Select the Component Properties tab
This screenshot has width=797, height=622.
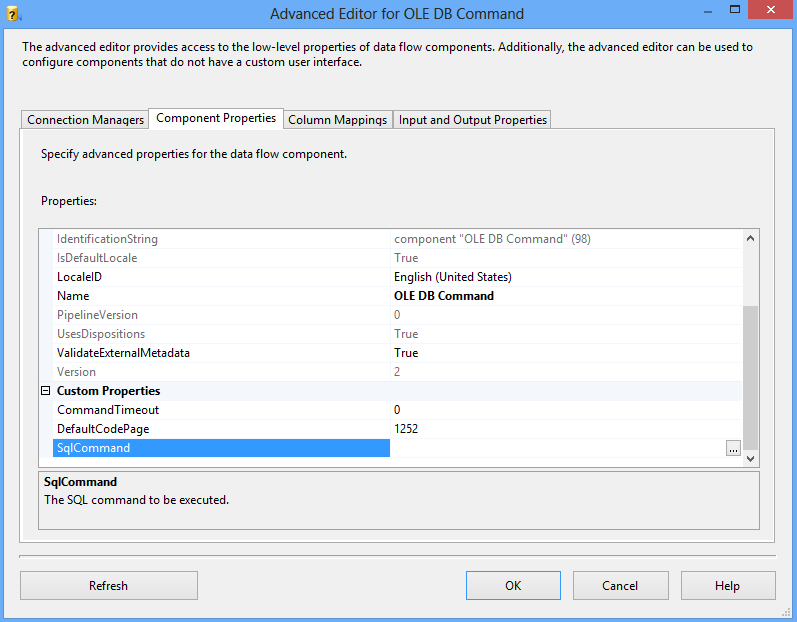[x=216, y=118]
